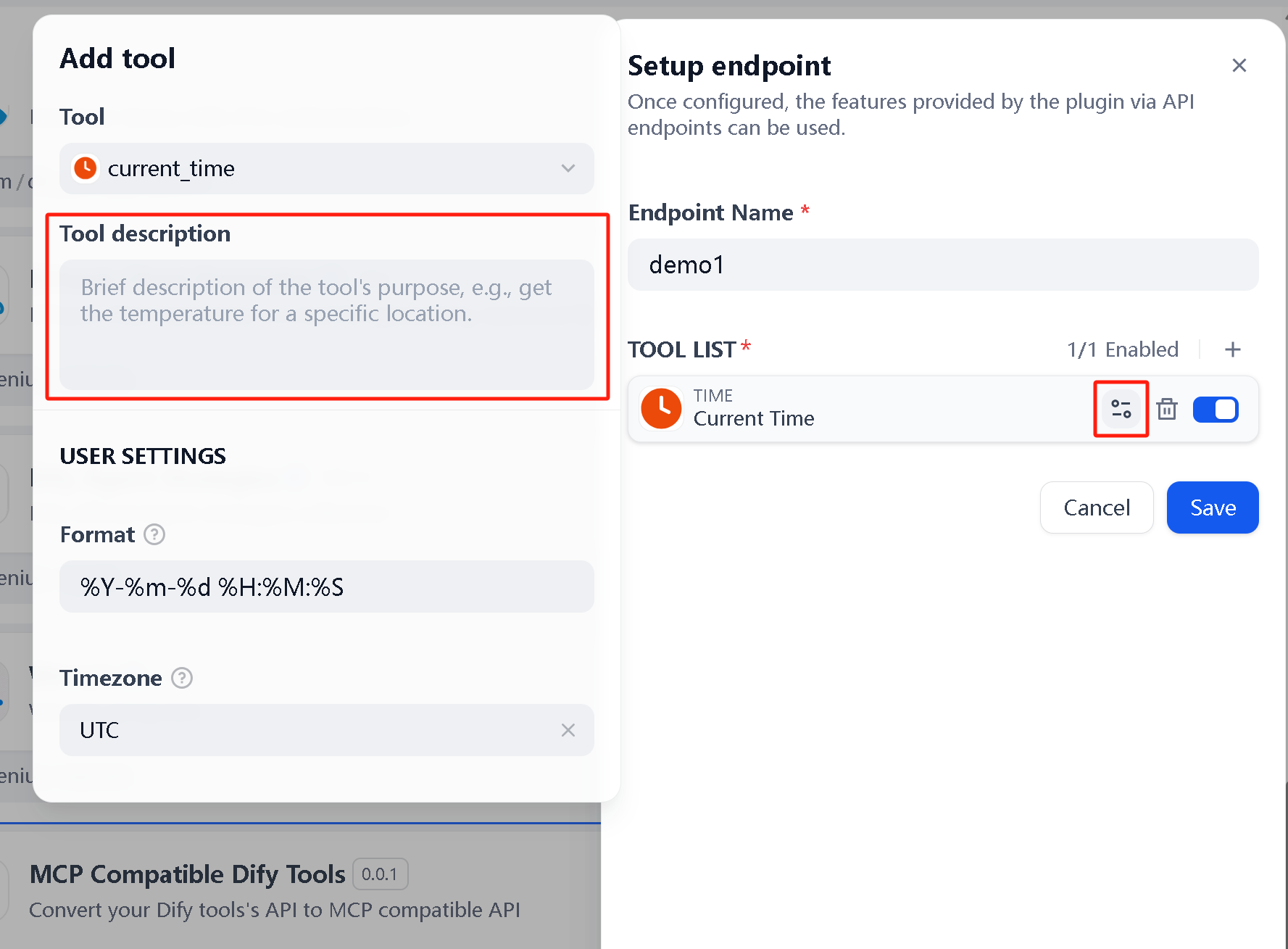Click the 0.0.1 version badge
Screen dimensions: 1288x949
coord(380,874)
